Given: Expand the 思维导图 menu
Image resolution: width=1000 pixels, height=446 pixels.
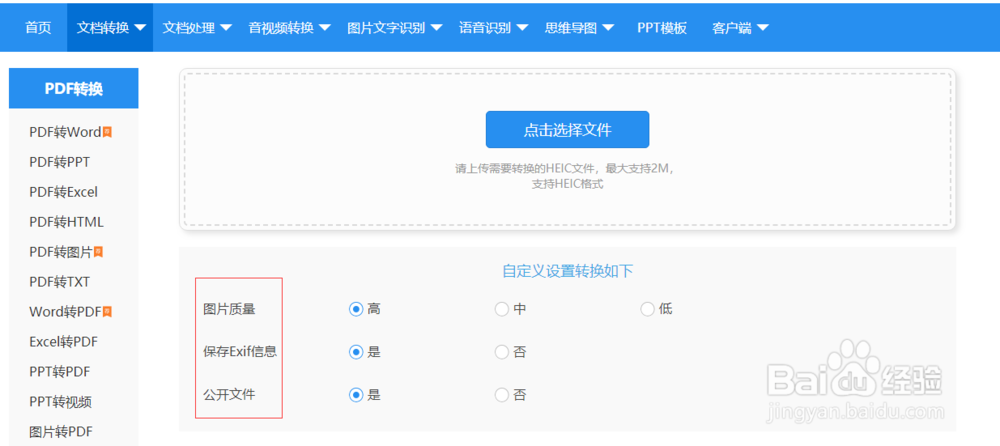Looking at the screenshot, I should [579, 27].
